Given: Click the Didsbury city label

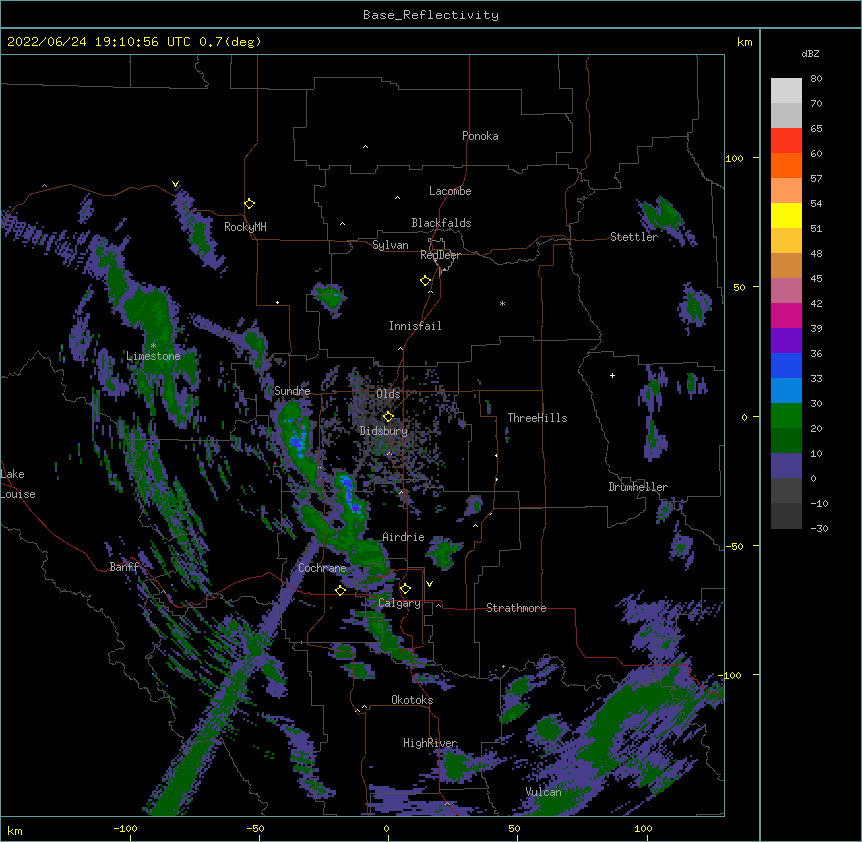Looking at the screenshot, I should click(x=384, y=431).
